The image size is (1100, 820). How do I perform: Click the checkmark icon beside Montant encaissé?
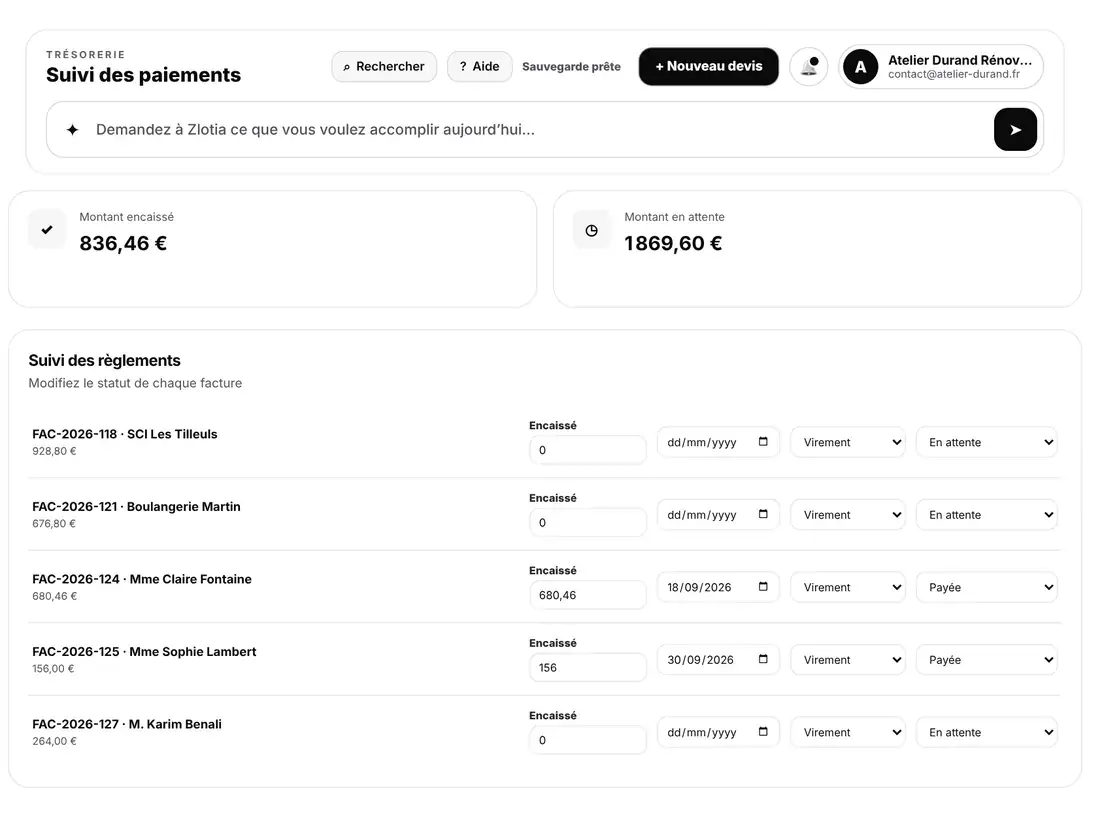click(x=47, y=229)
